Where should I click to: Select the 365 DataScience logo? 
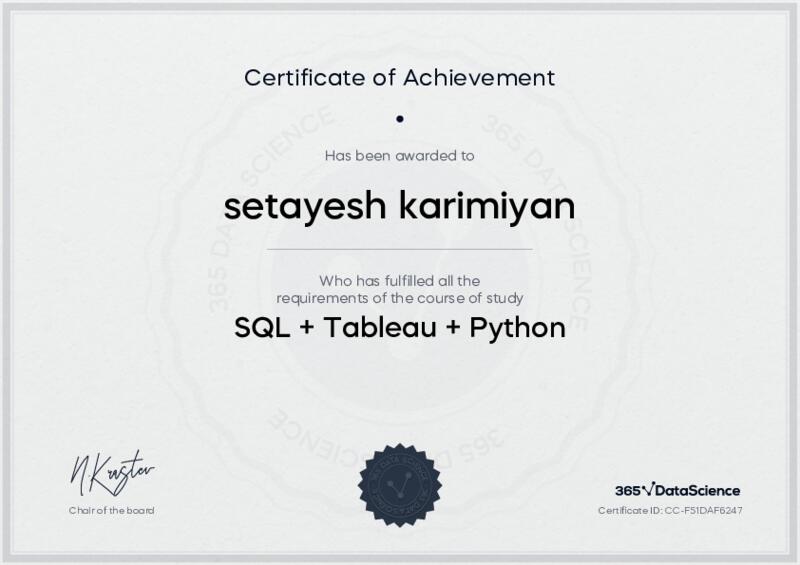pyautogui.click(x=677, y=490)
